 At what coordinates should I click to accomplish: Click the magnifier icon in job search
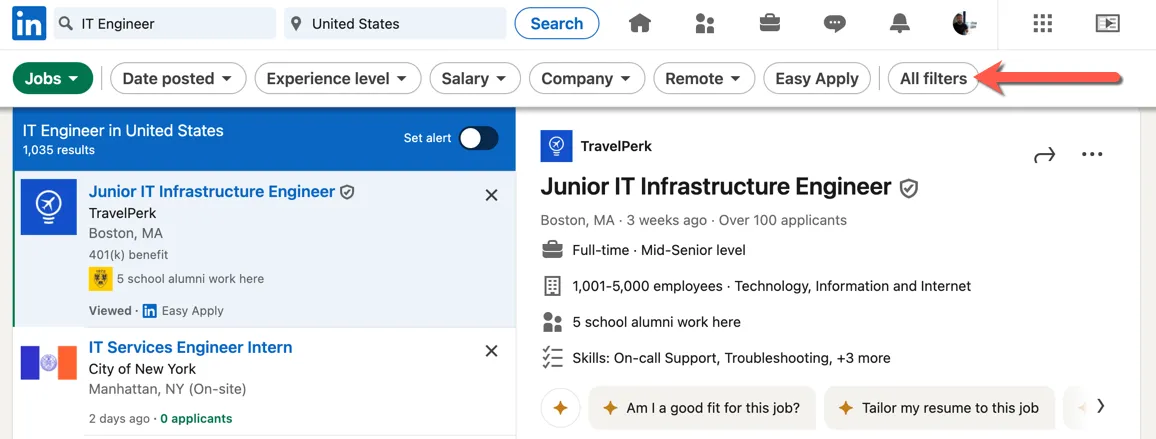(66, 24)
